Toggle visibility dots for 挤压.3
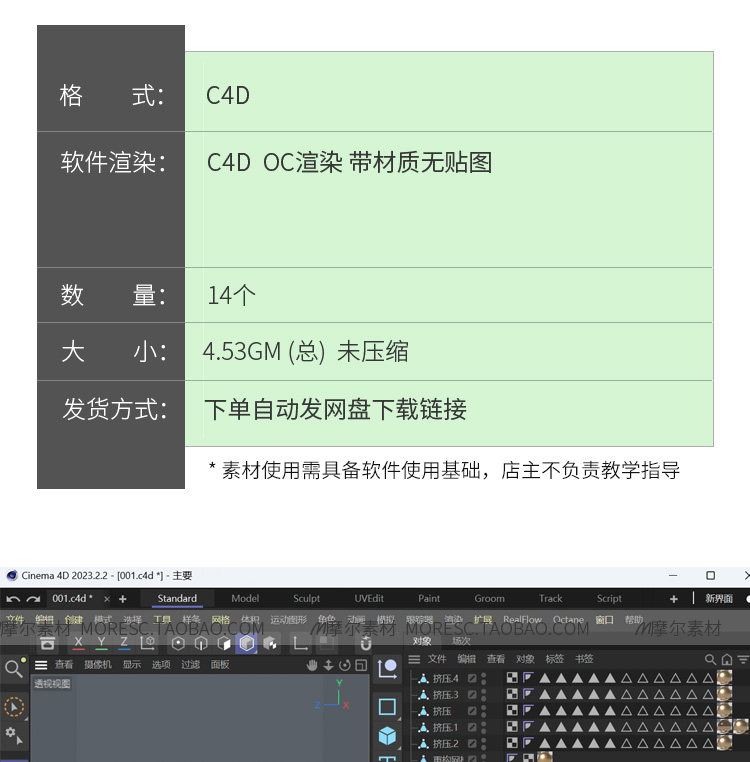 [x=484, y=695]
